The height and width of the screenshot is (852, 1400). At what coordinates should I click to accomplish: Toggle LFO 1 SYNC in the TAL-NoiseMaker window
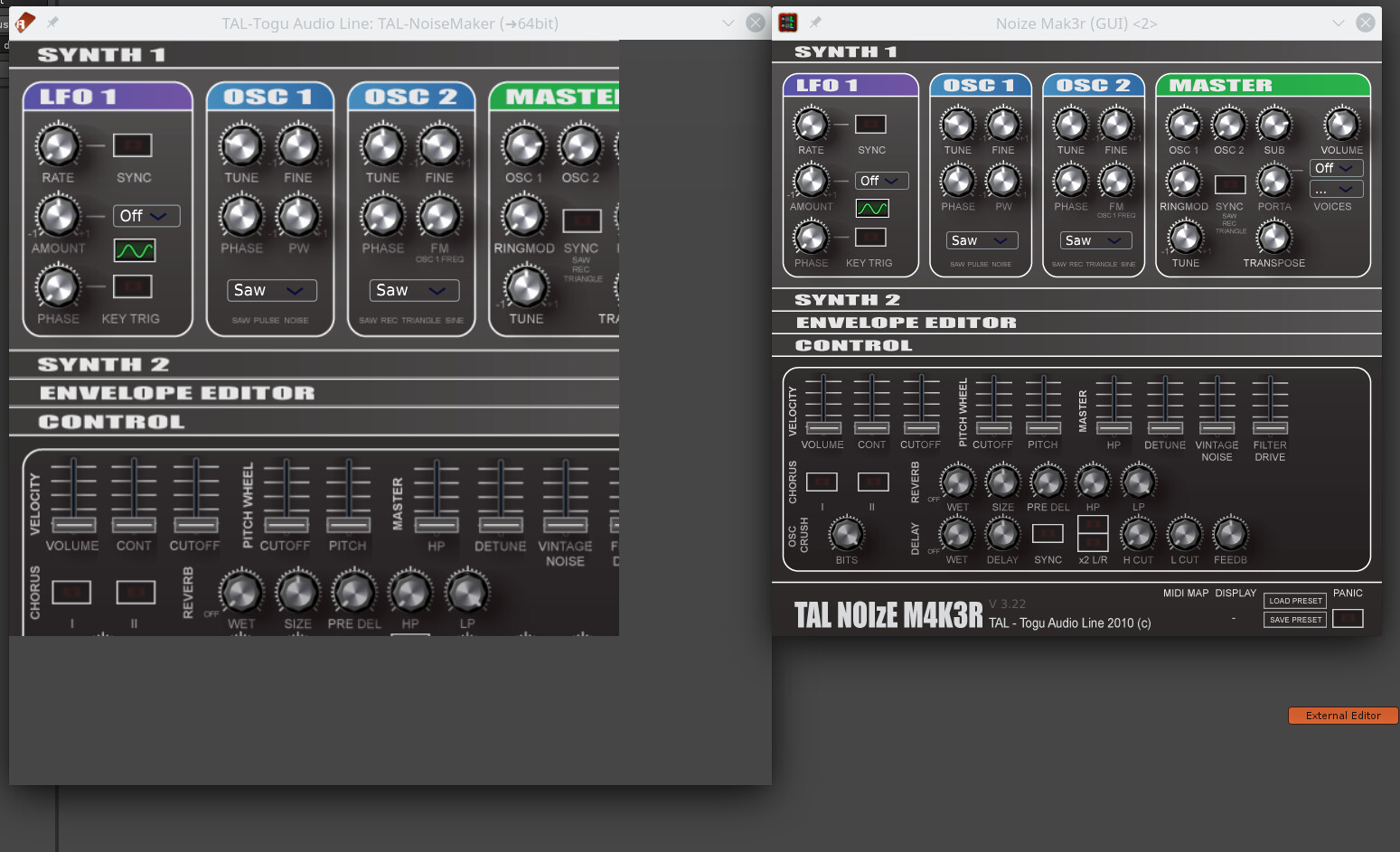[133, 145]
